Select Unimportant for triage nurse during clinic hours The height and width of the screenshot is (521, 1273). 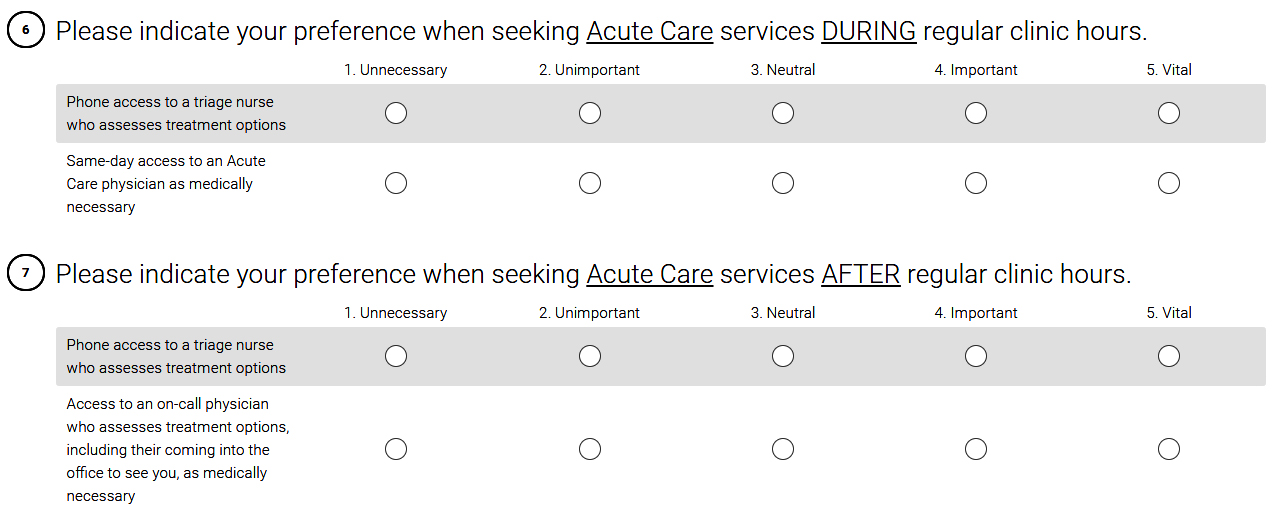[x=590, y=113]
